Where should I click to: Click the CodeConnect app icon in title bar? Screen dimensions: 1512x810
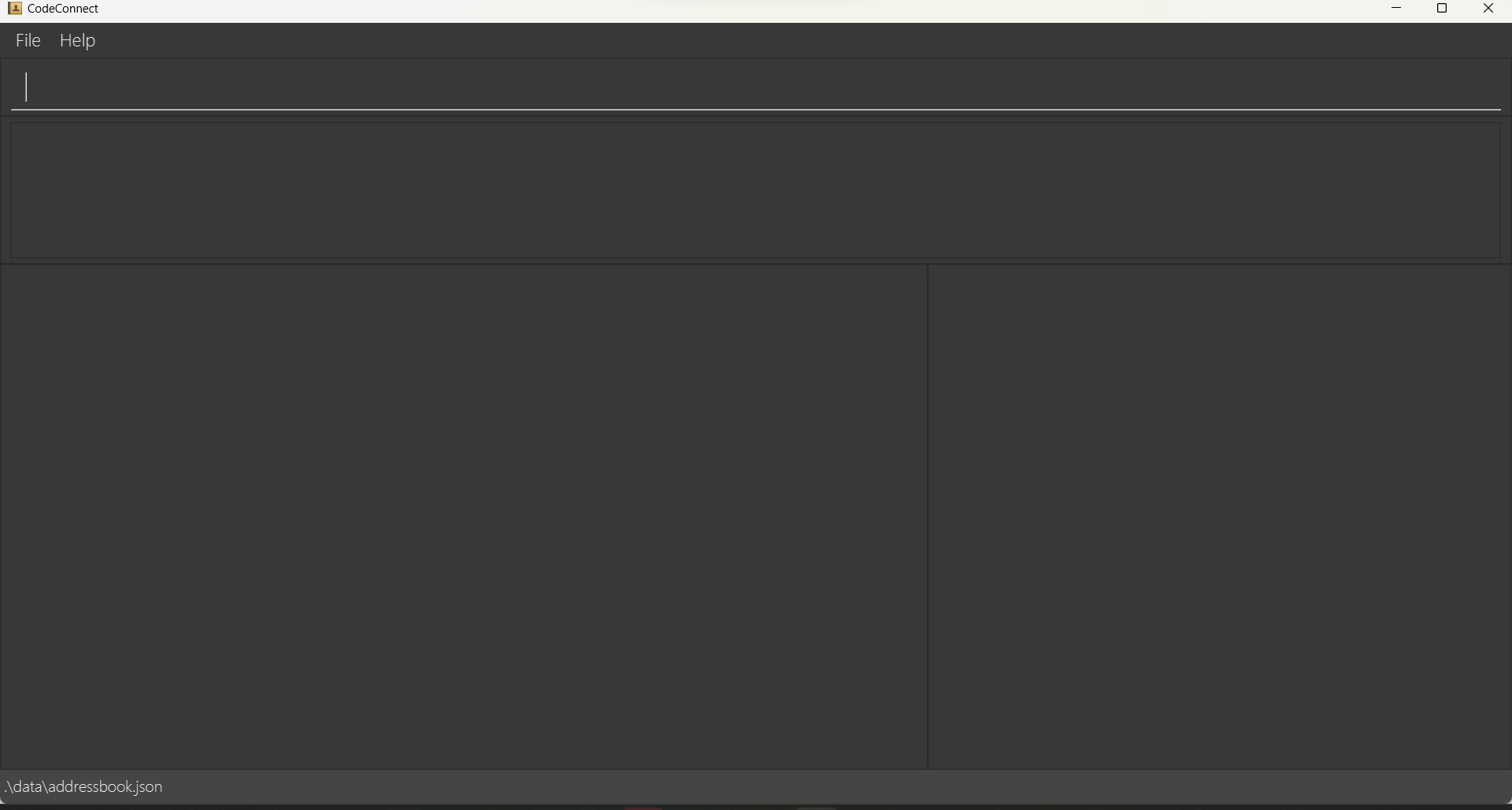click(x=14, y=9)
